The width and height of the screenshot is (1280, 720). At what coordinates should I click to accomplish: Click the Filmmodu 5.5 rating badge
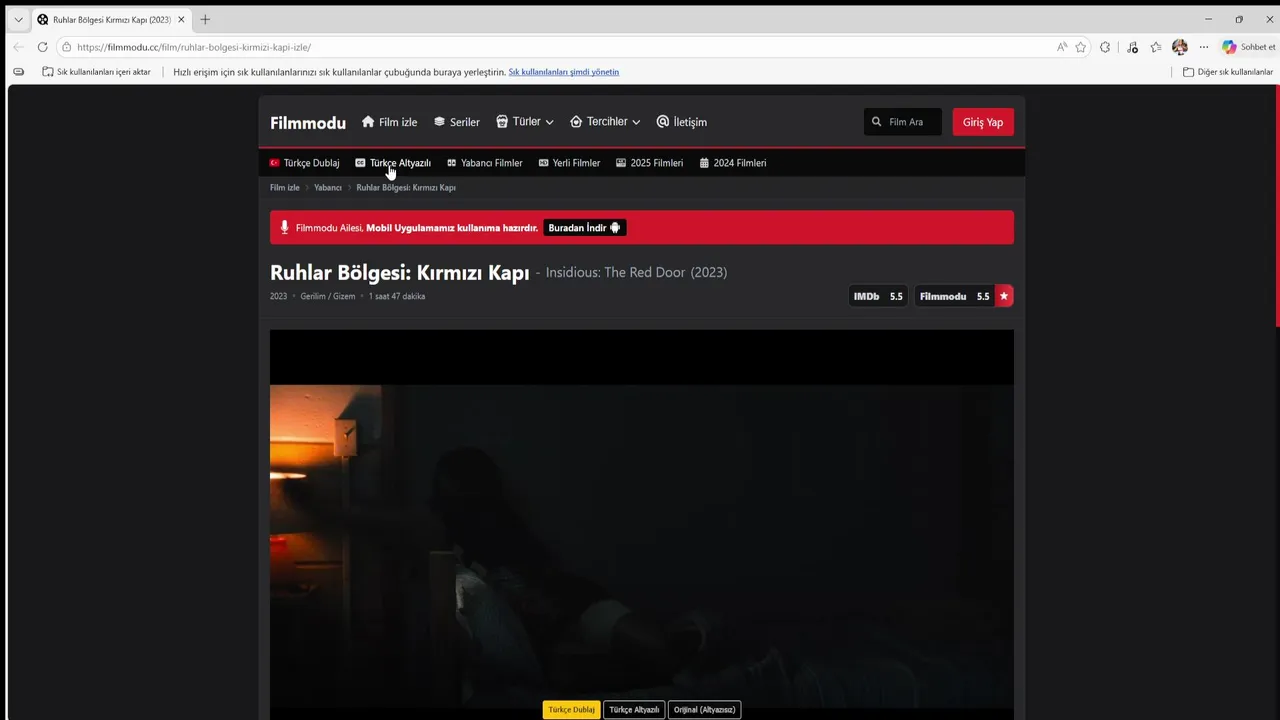pyautogui.click(x=954, y=296)
